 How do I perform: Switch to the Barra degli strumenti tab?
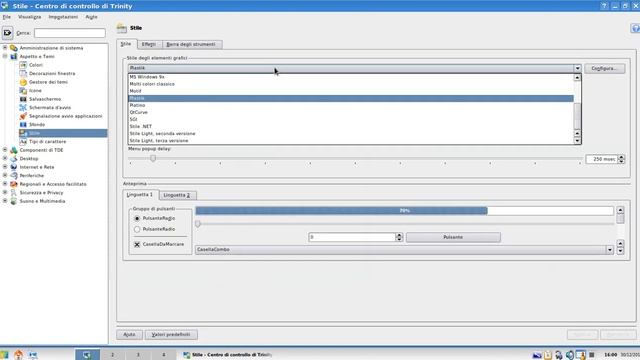pyautogui.click(x=191, y=44)
